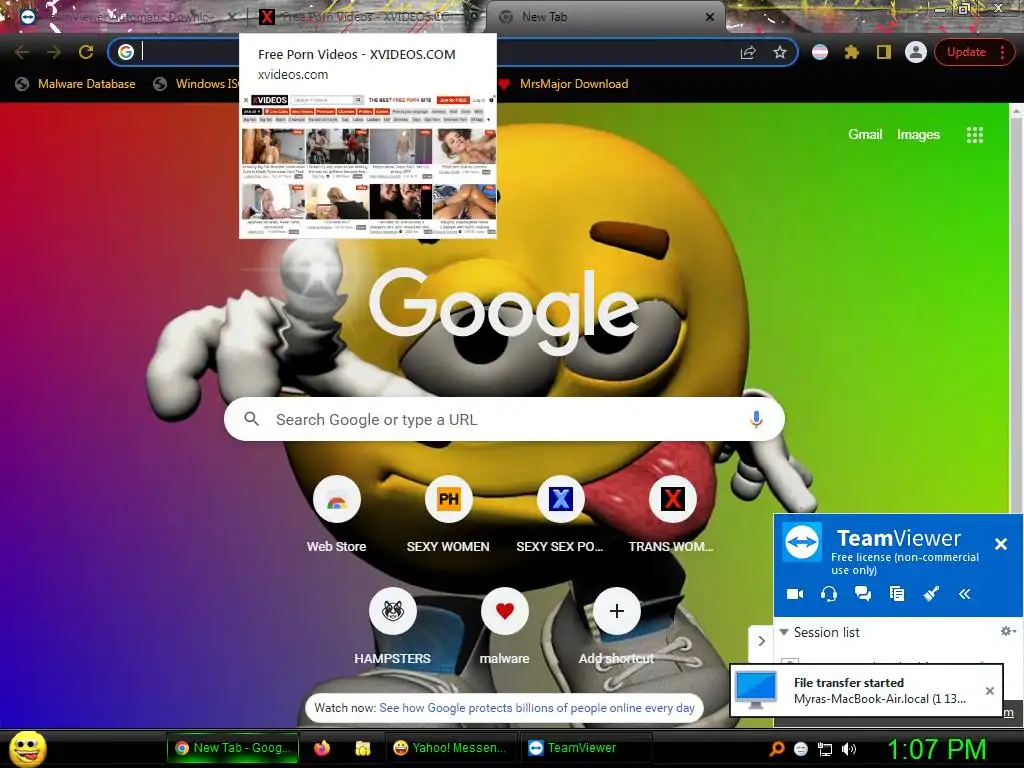Click the browser forward arrow
The image size is (1024, 768).
point(54,52)
